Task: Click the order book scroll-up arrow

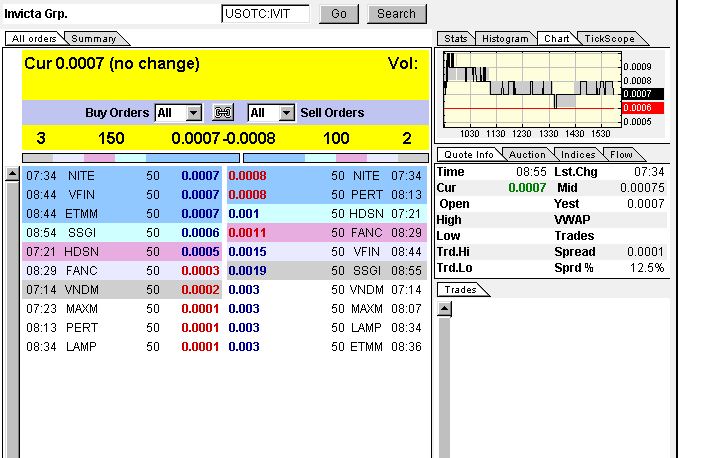Action: click(x=12, y=174)
